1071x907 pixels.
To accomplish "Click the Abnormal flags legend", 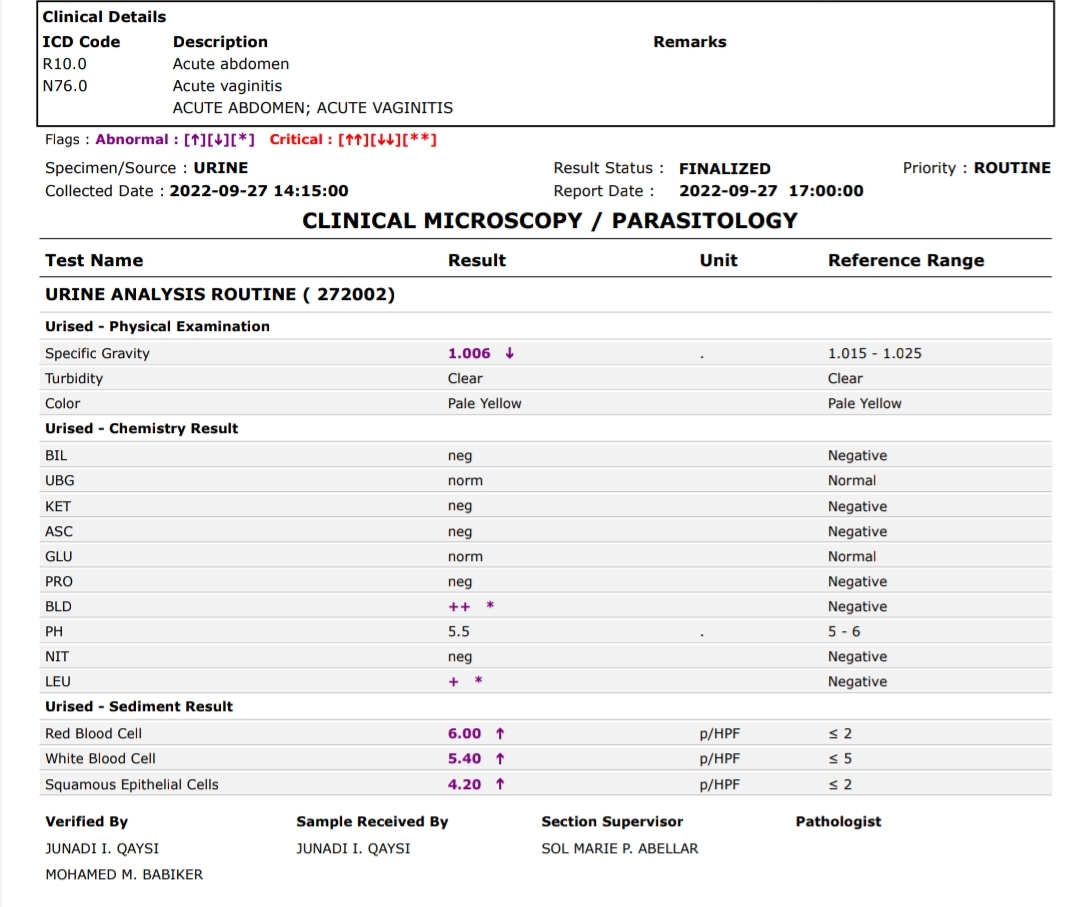I will pyautogui.click(x=175, y=139).
